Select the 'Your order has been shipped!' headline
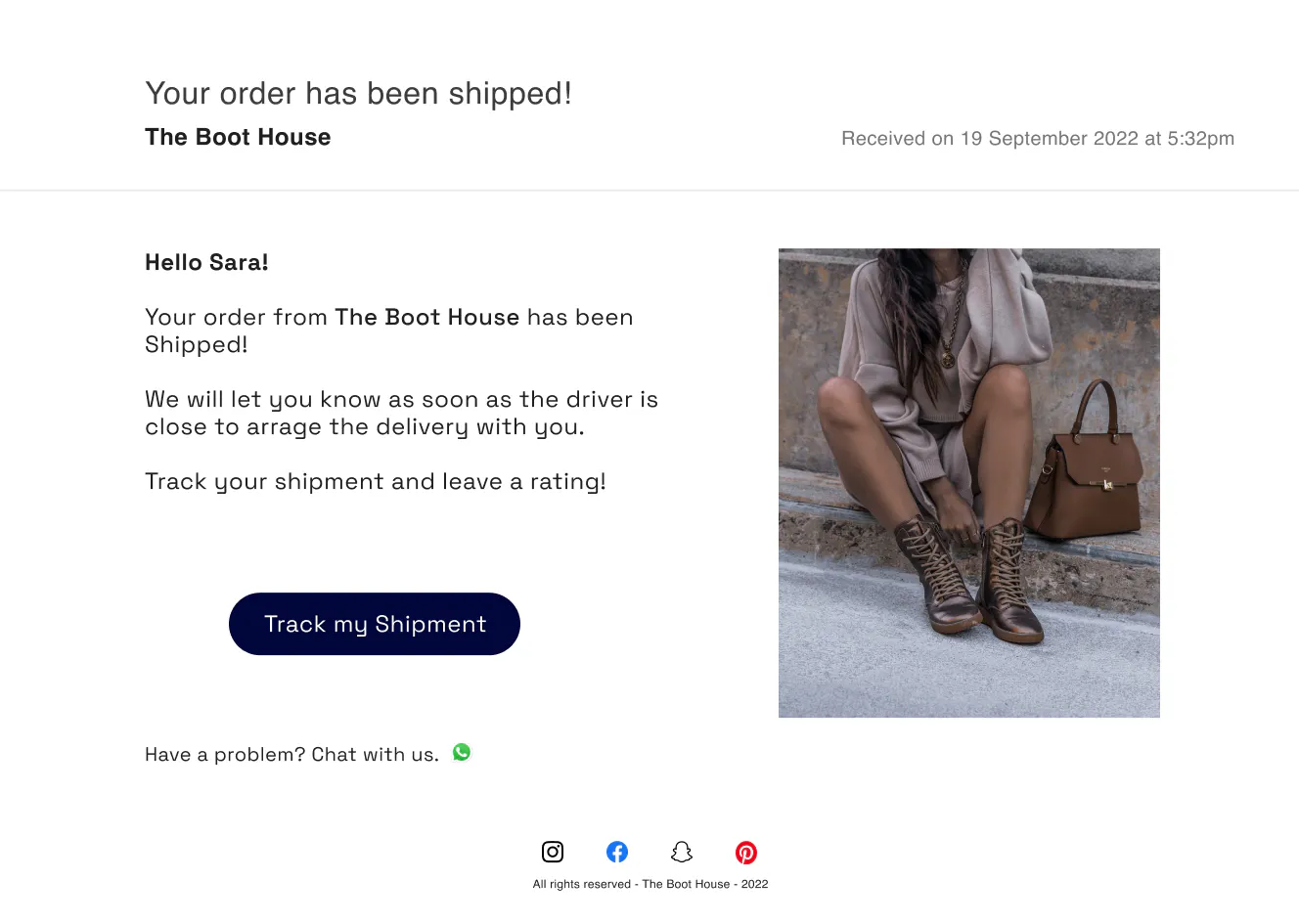 coord(359,93)
